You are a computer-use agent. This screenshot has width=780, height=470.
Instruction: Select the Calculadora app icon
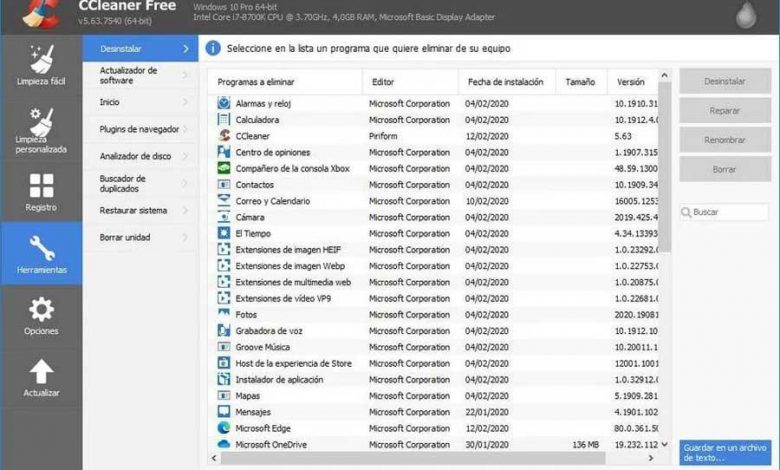(224, 119)
